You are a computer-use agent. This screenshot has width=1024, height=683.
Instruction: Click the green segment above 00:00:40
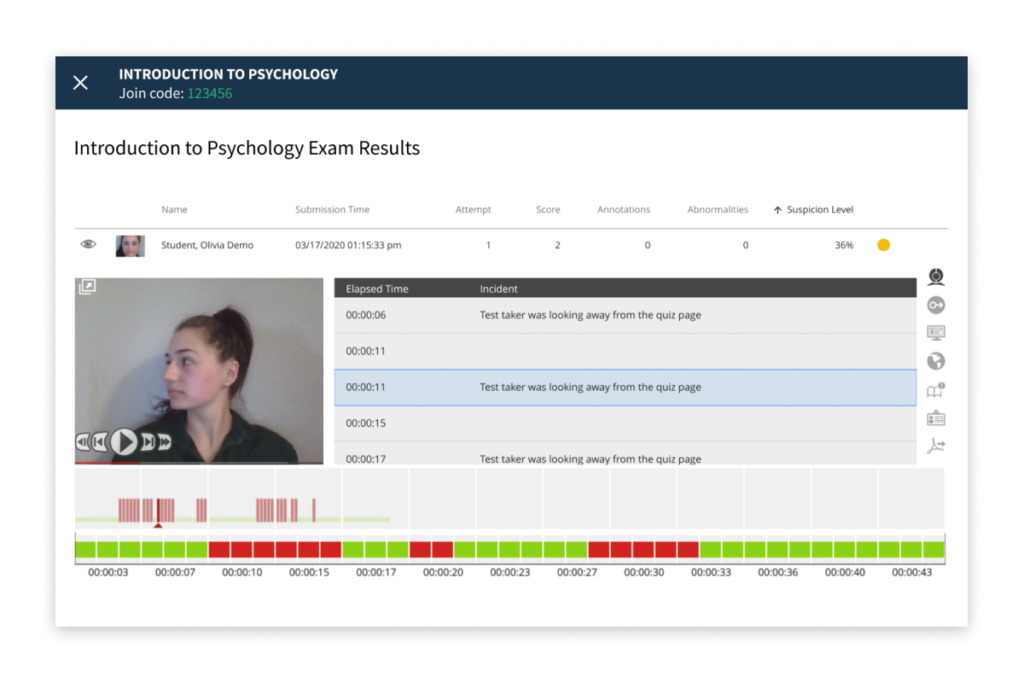click(844, 549)
